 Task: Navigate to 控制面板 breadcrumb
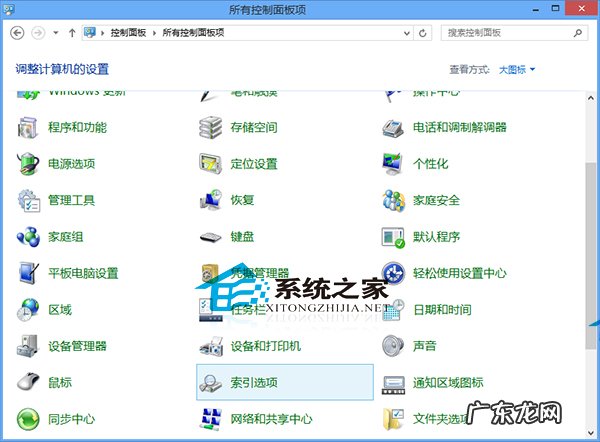coord(128,33)
